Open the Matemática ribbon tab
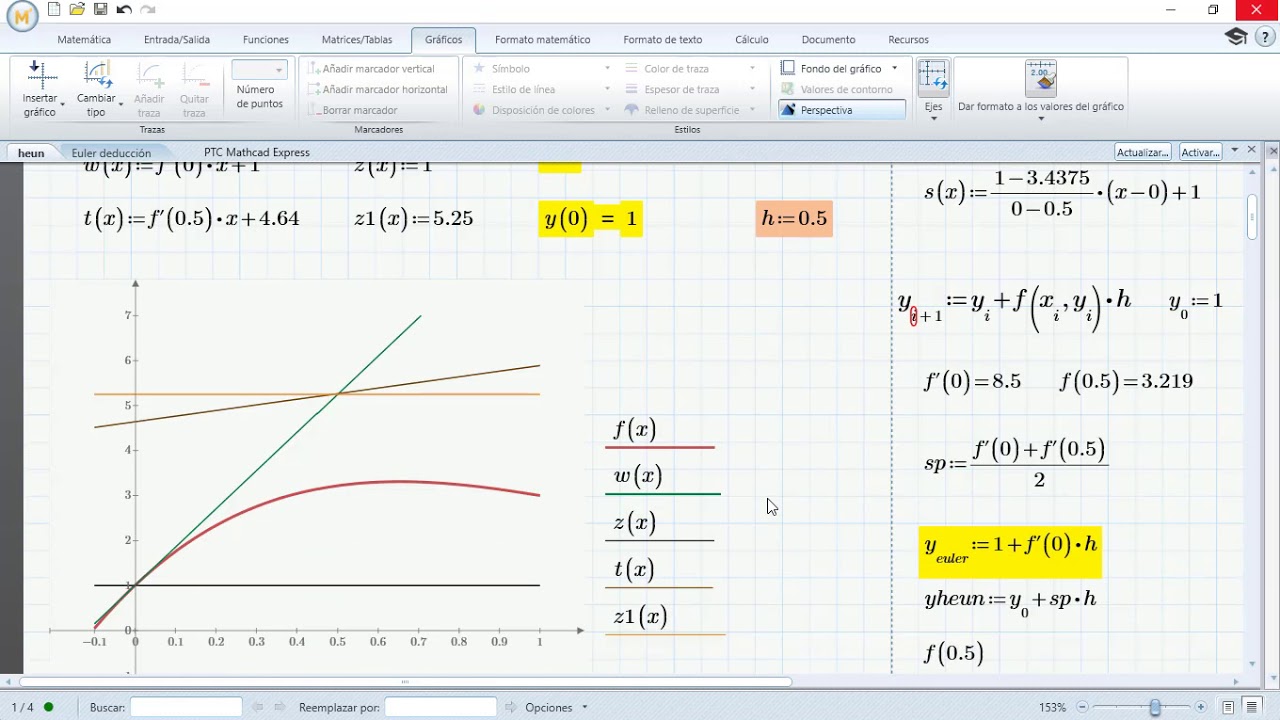 84,40
